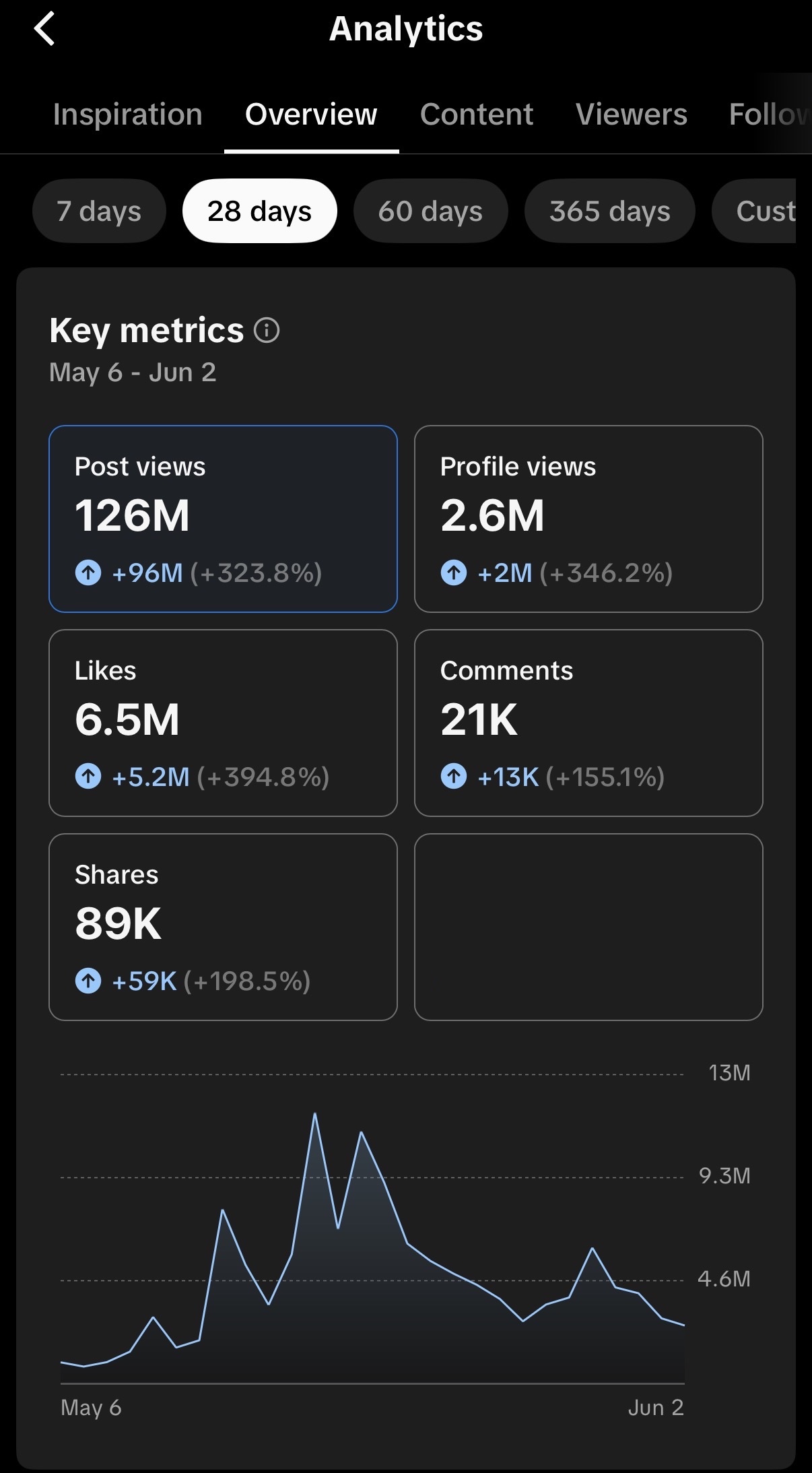812x1473 pixels.
Task: Select the Post views metric card
Action: click(x=223, y=519)
